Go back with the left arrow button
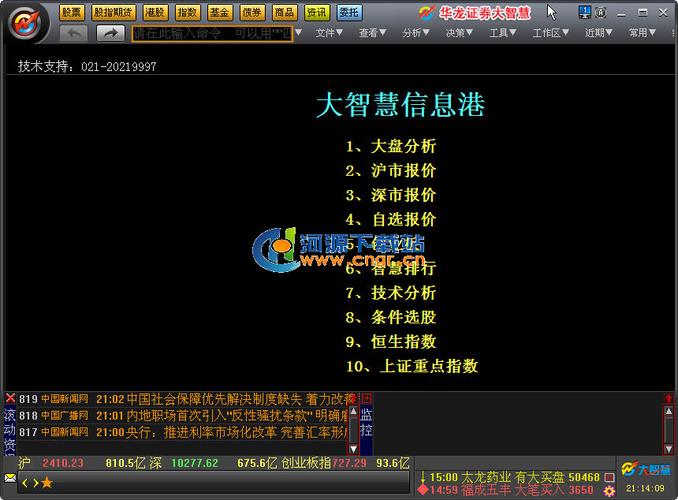Screen dimensions: 678x500 pos(74,33)
